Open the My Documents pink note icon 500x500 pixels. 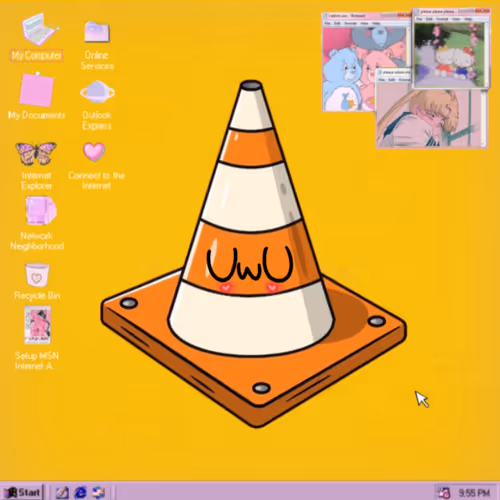[36, 89]
